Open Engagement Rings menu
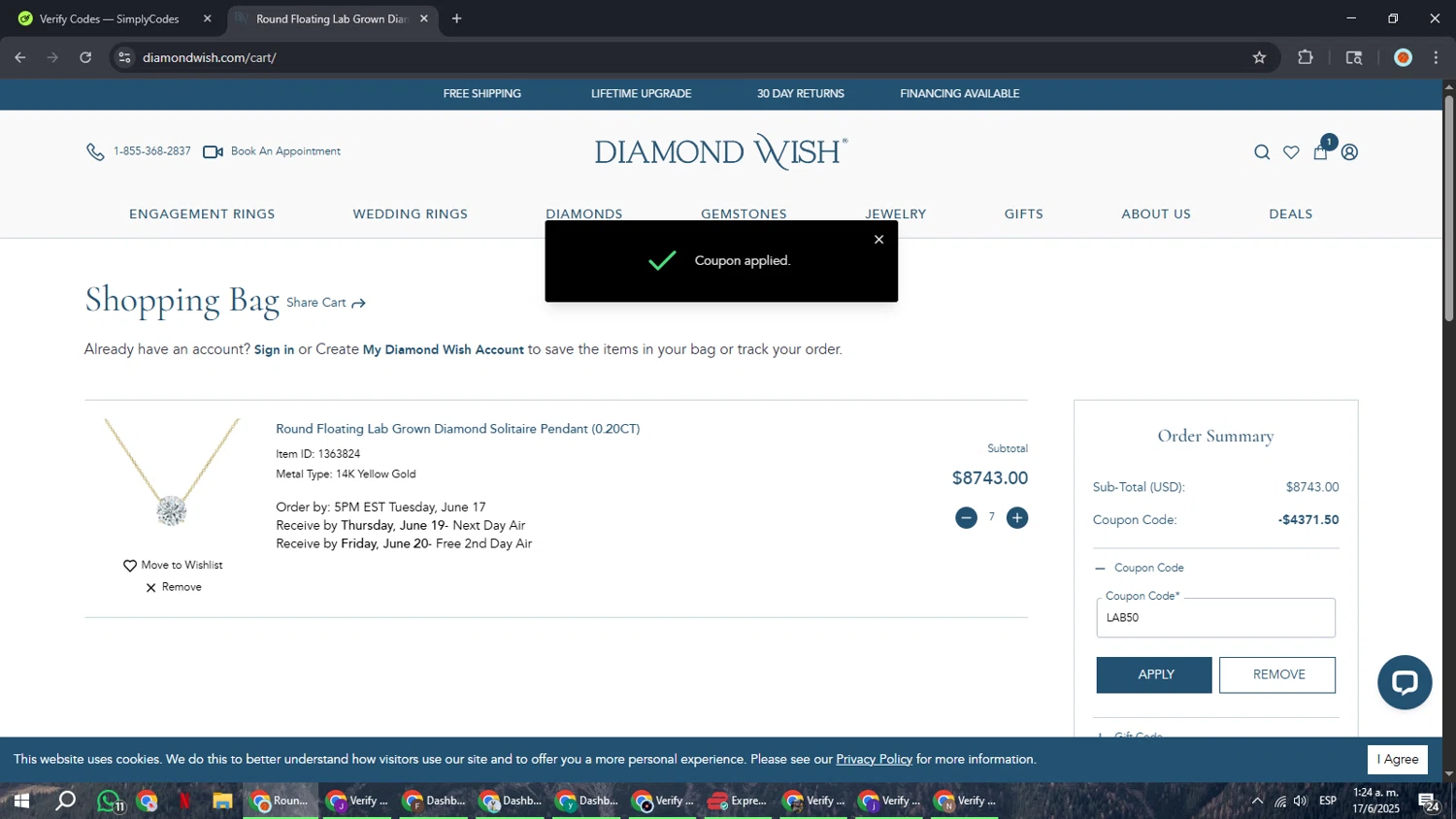 point(202,213)
